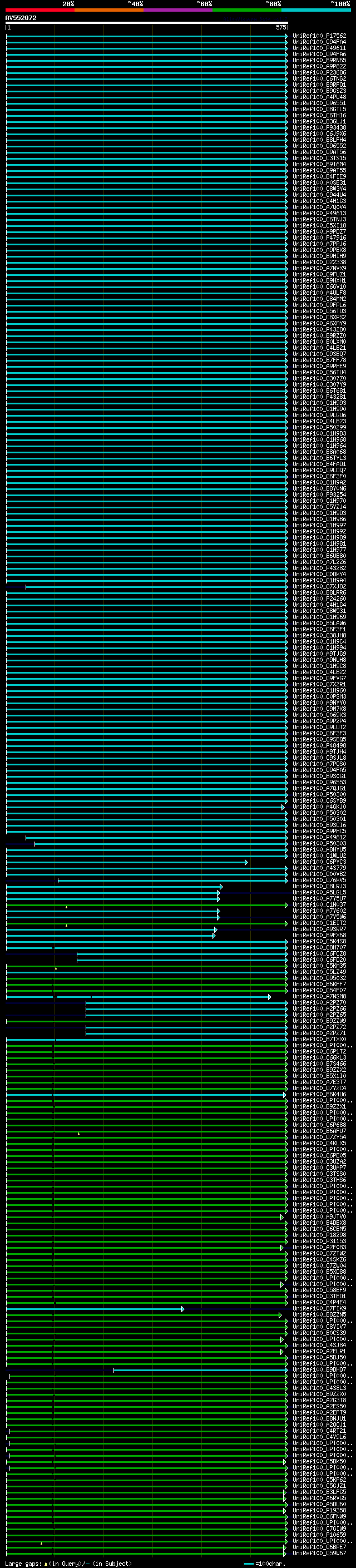Click the UniRef100_B7FIK9 text

319,1308
